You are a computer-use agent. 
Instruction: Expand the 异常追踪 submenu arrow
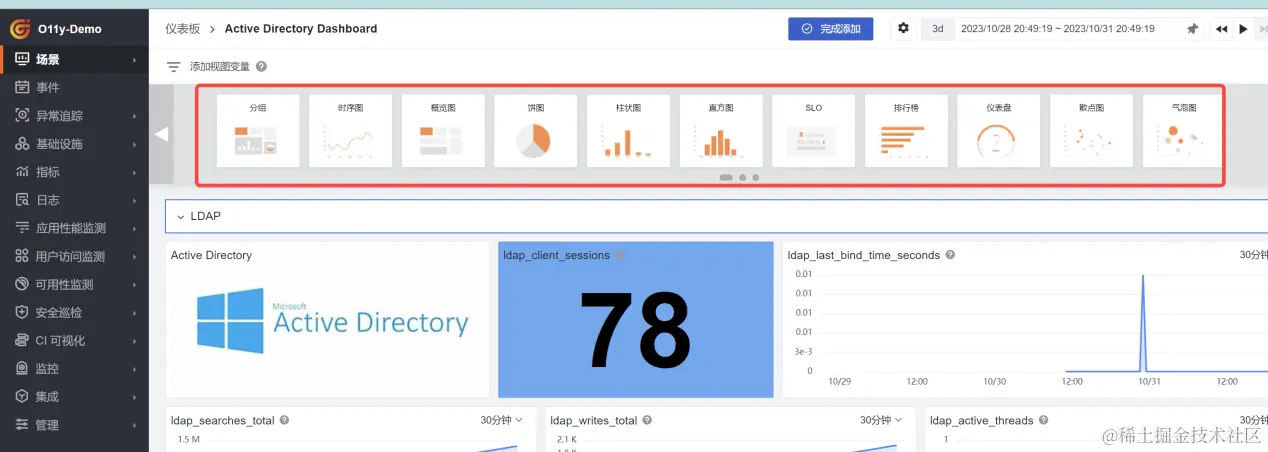[134, 116]
